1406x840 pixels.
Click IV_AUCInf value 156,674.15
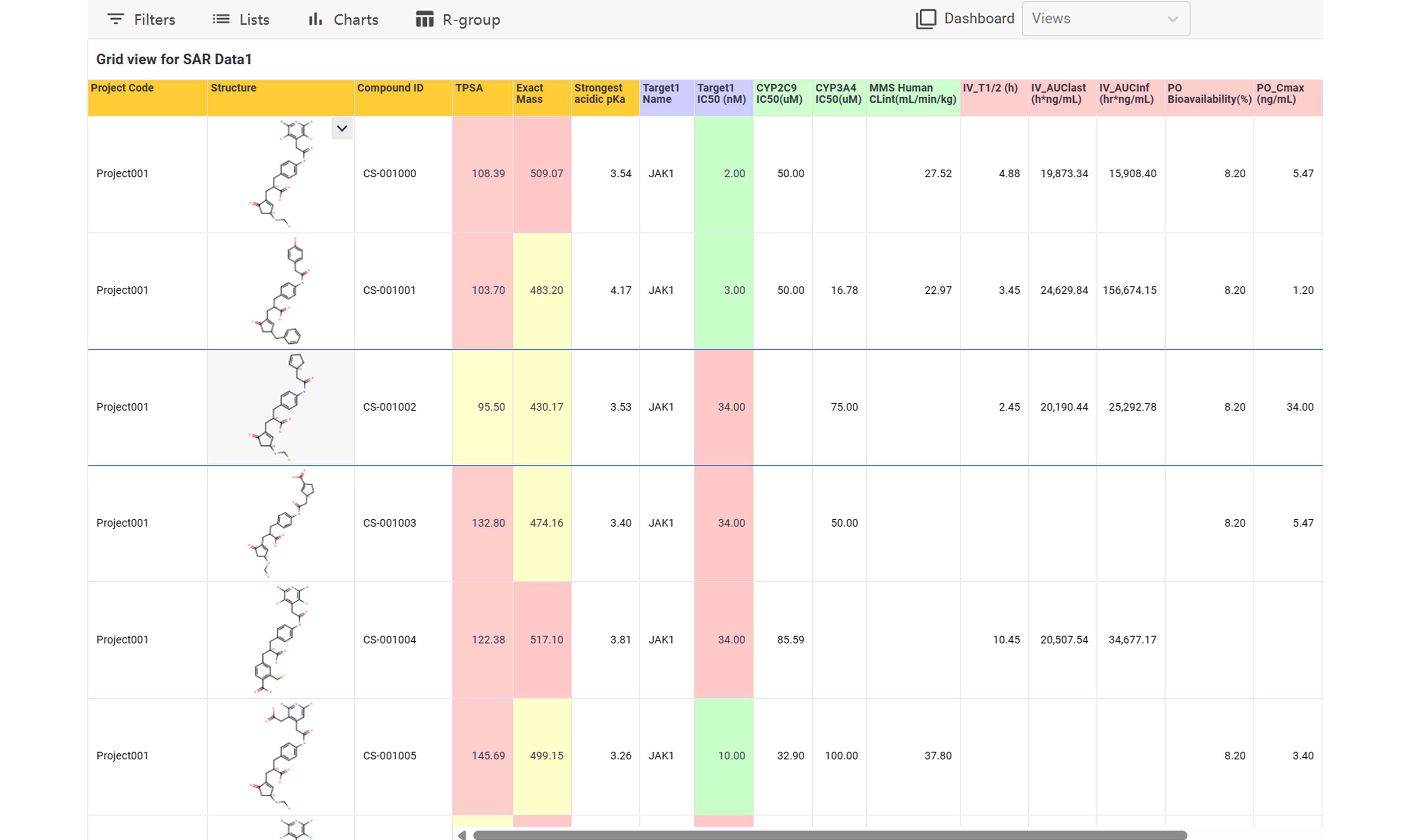[1130, 290]
